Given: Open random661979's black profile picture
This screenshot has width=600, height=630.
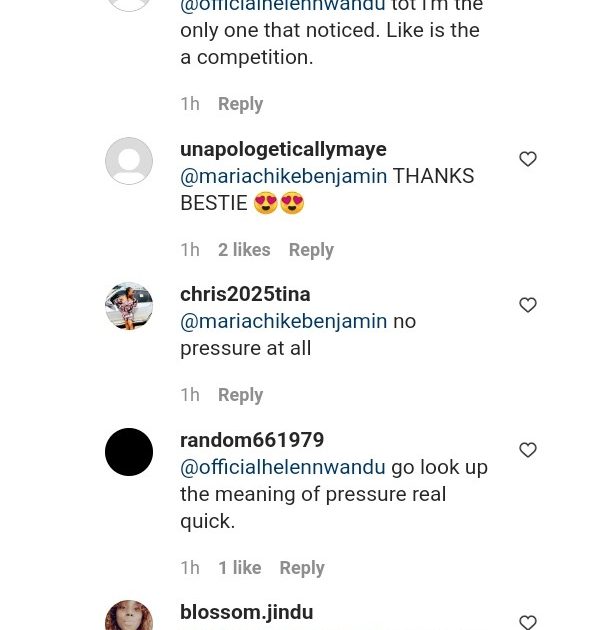Looking at the screenshot, I should click(129, 452).
